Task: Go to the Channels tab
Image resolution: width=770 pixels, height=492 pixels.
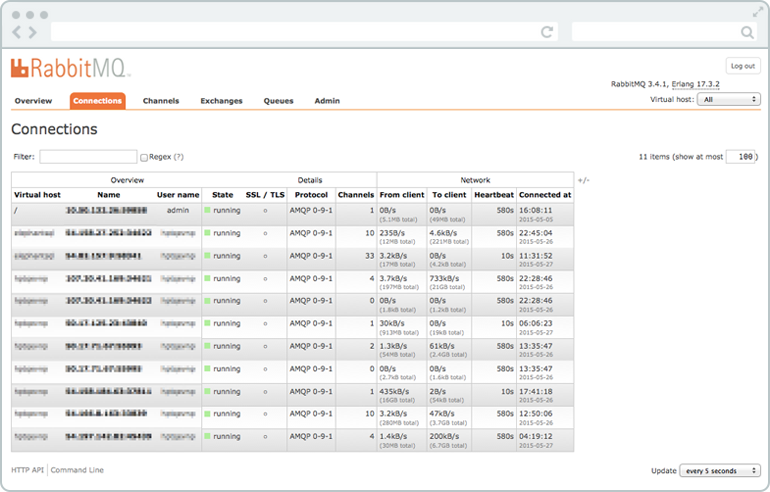Action: click(x=161, y=101)
